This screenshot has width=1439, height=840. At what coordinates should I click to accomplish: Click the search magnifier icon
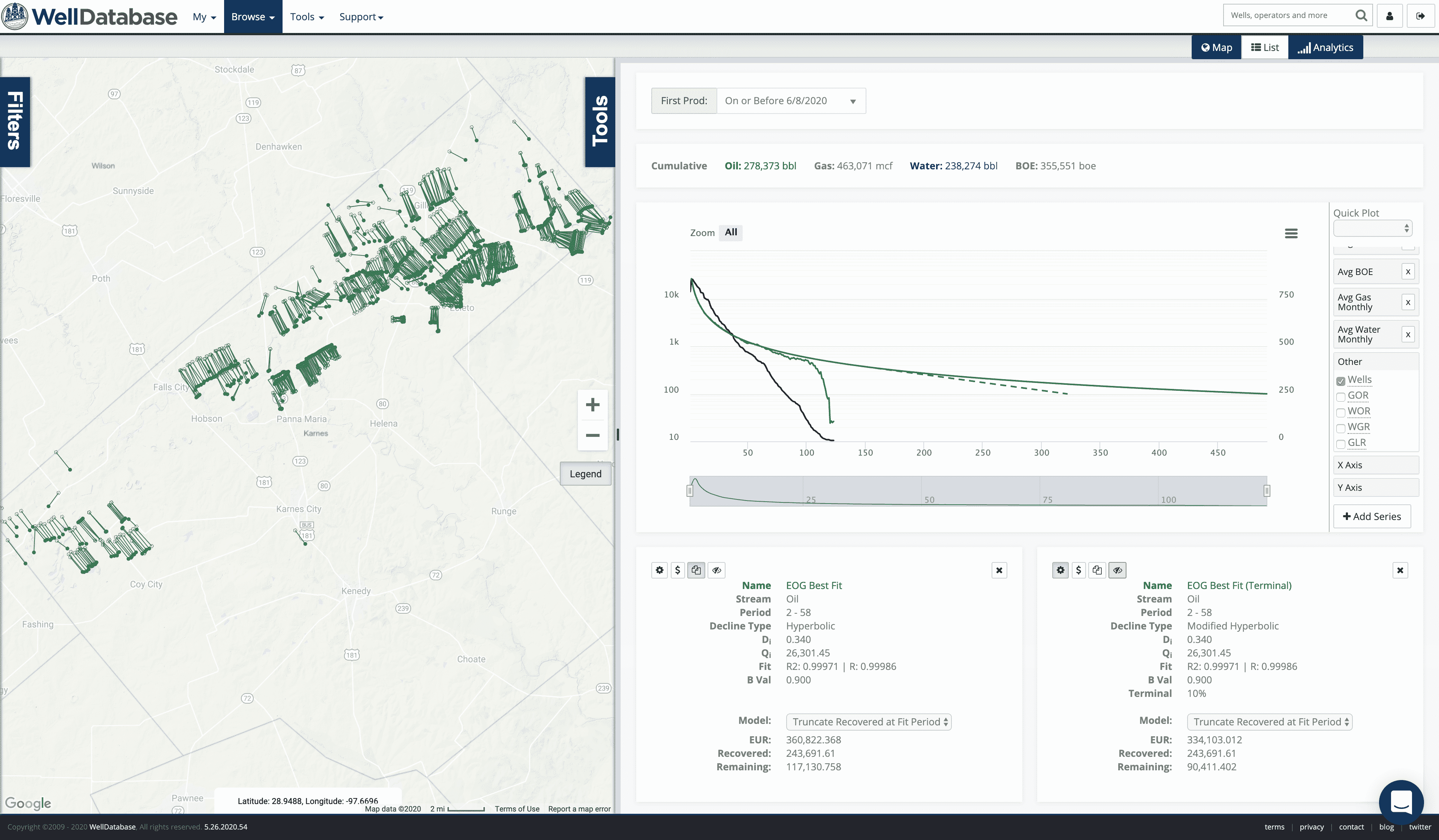[1361, 15]
